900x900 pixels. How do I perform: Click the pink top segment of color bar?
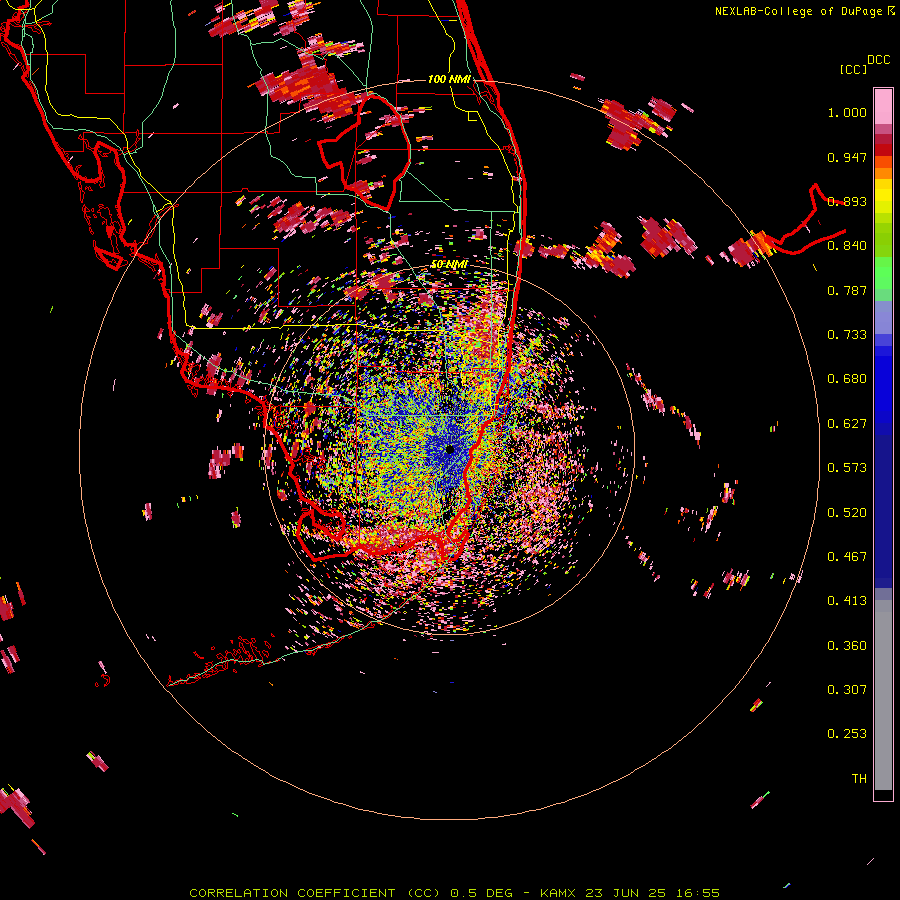click(x=883, y=106)
